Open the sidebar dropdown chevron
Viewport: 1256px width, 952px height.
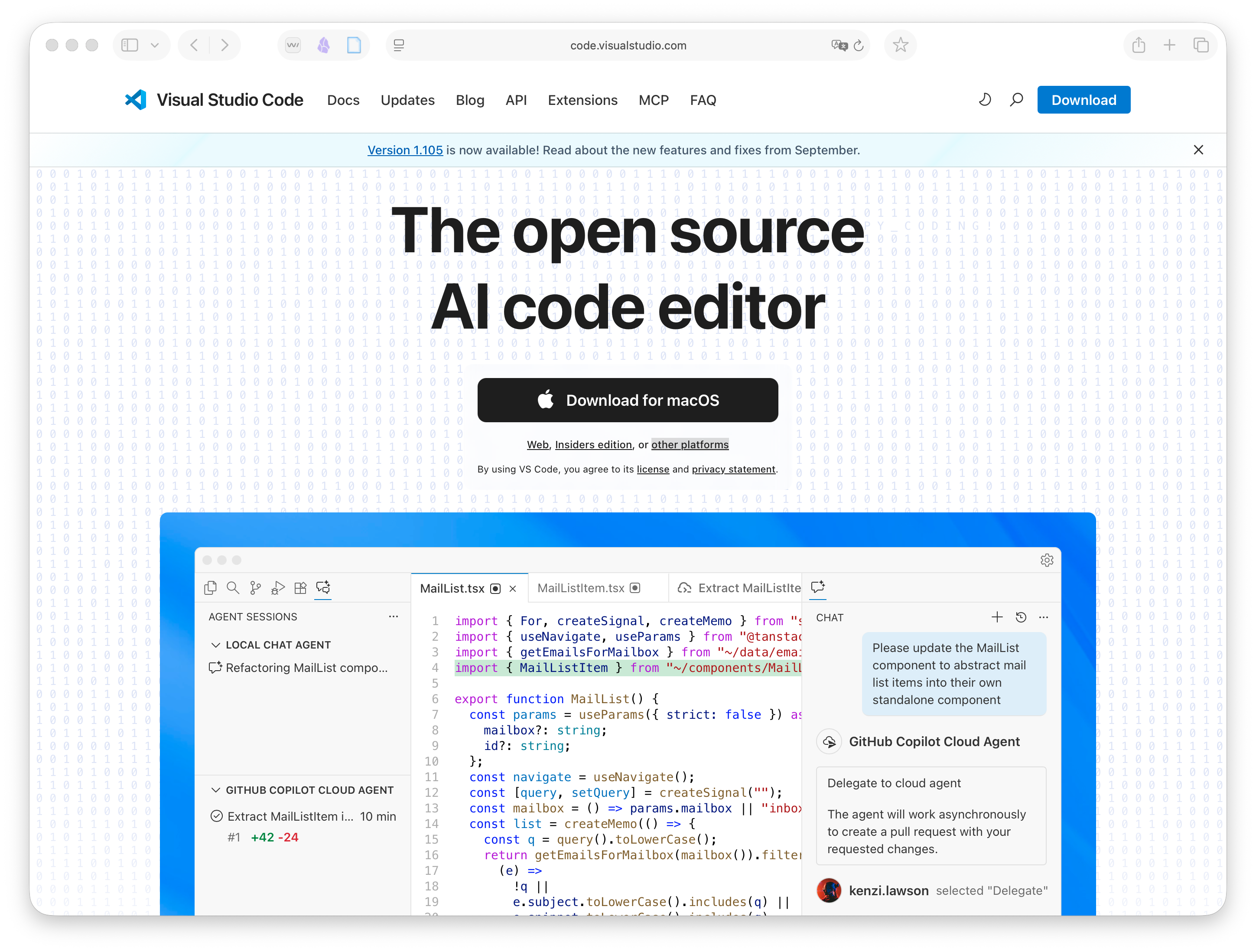coord(154,46)
